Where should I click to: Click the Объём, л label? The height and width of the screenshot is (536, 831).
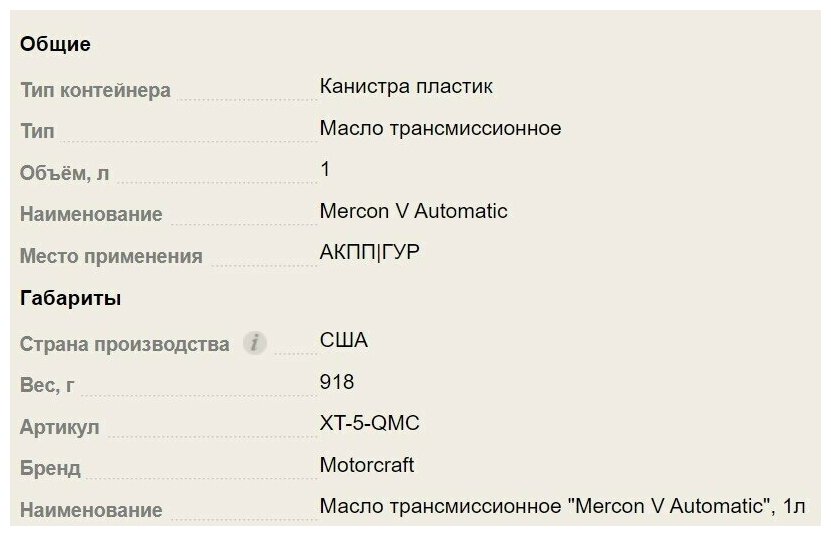pos(65,173)
